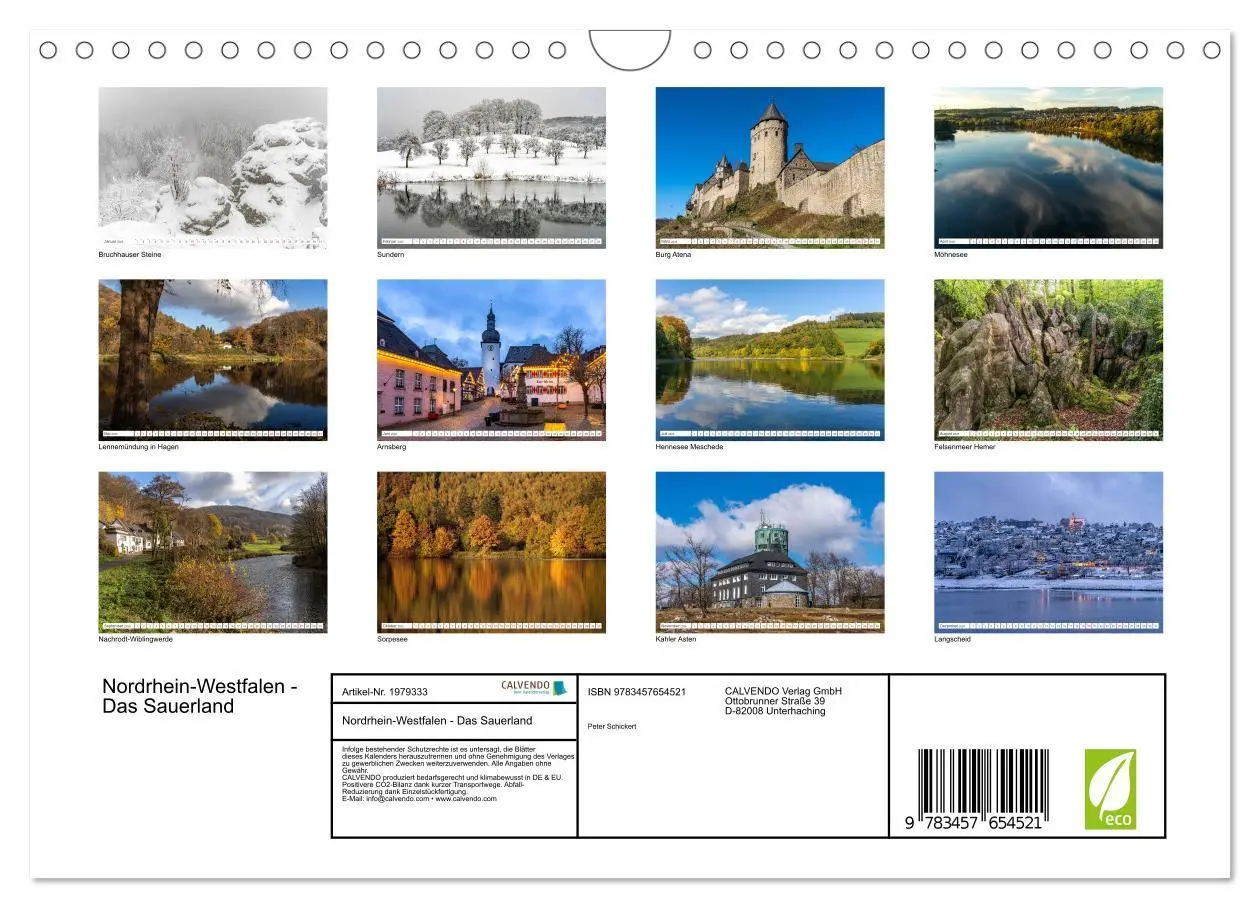Click barcode number '9 783457 654521'

click(x=975, y=822)
